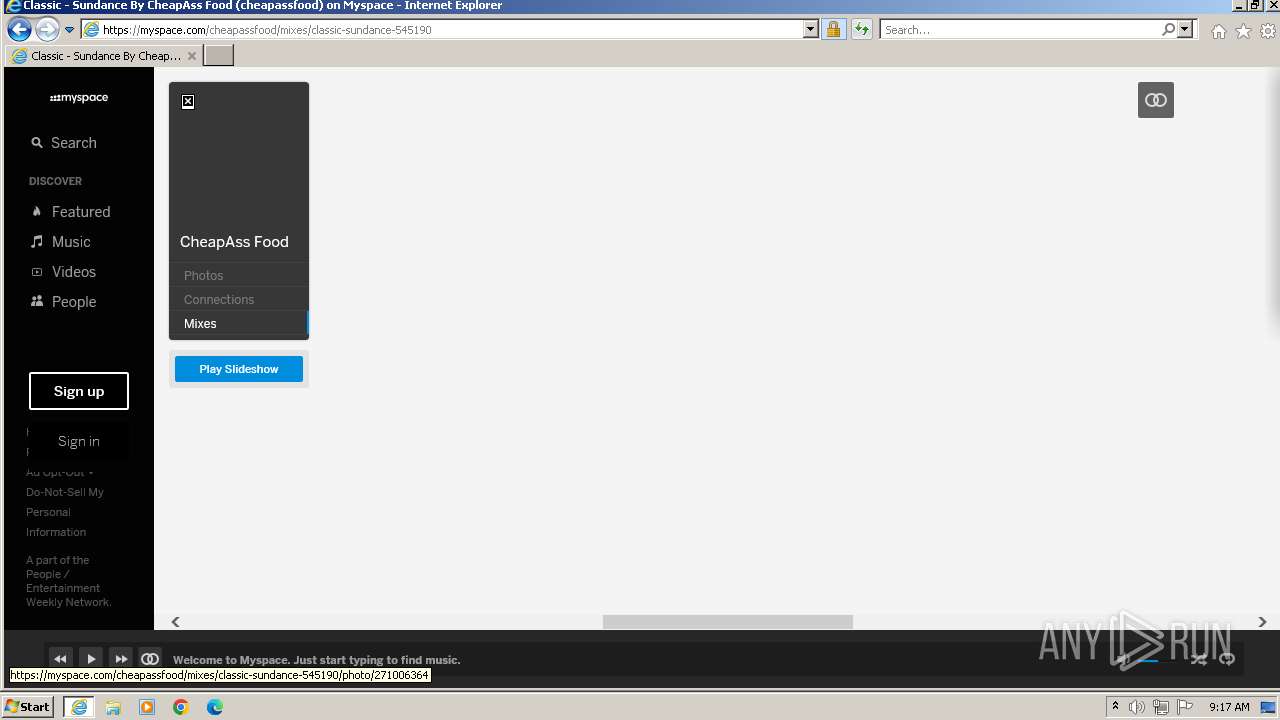Click the horizontal scrollbar thumb
This screenshot has height=720, width=1280.
pyautogui.click(x=728, y=621)
